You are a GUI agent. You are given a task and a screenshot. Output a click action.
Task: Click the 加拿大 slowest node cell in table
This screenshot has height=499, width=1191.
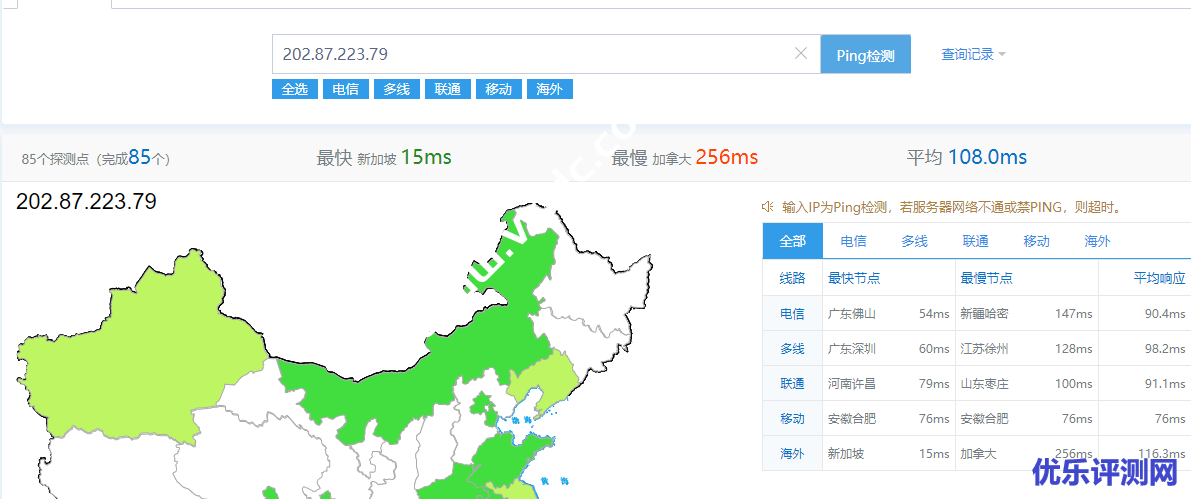click(x=978, y=453)
